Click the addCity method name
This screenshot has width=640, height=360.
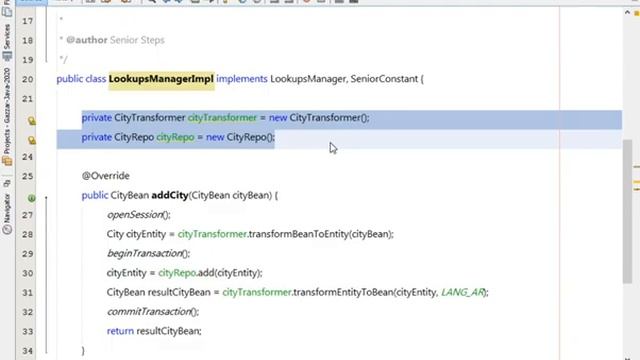coord(170,195)
